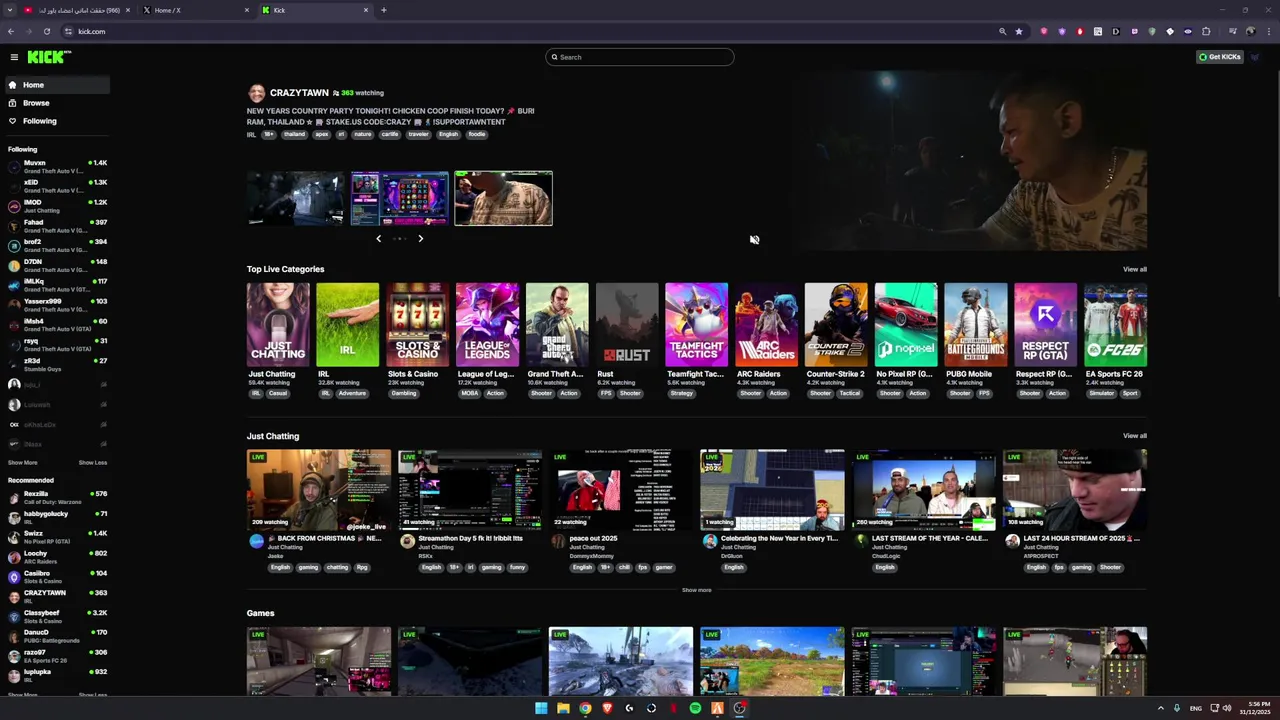Open the Just Chatting category card
Screen dimensions: 1280x720
pos(278,325)
